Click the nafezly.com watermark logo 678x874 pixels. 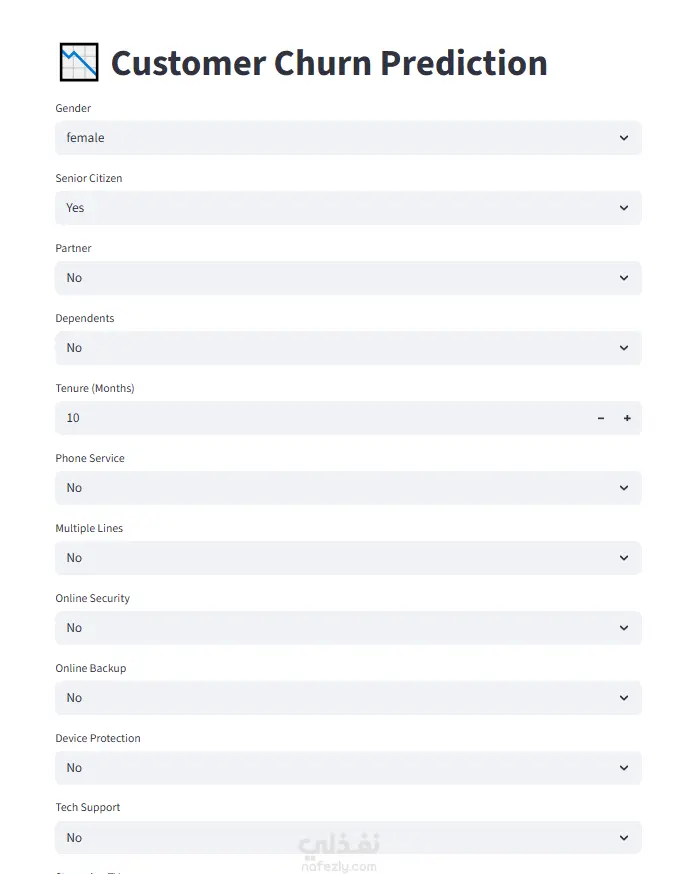(339, 853)
